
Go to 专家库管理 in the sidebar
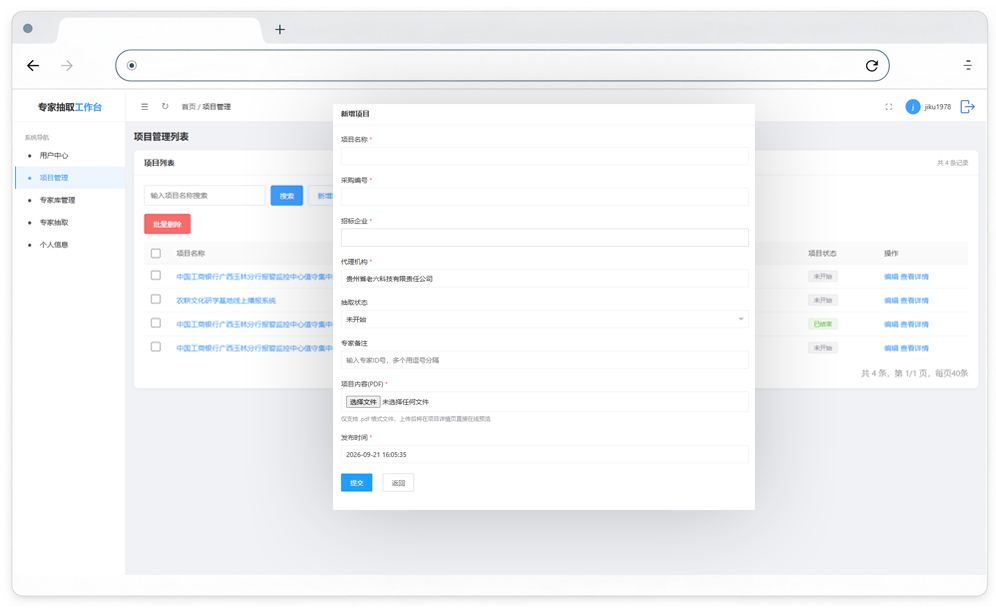click(57, 200)
